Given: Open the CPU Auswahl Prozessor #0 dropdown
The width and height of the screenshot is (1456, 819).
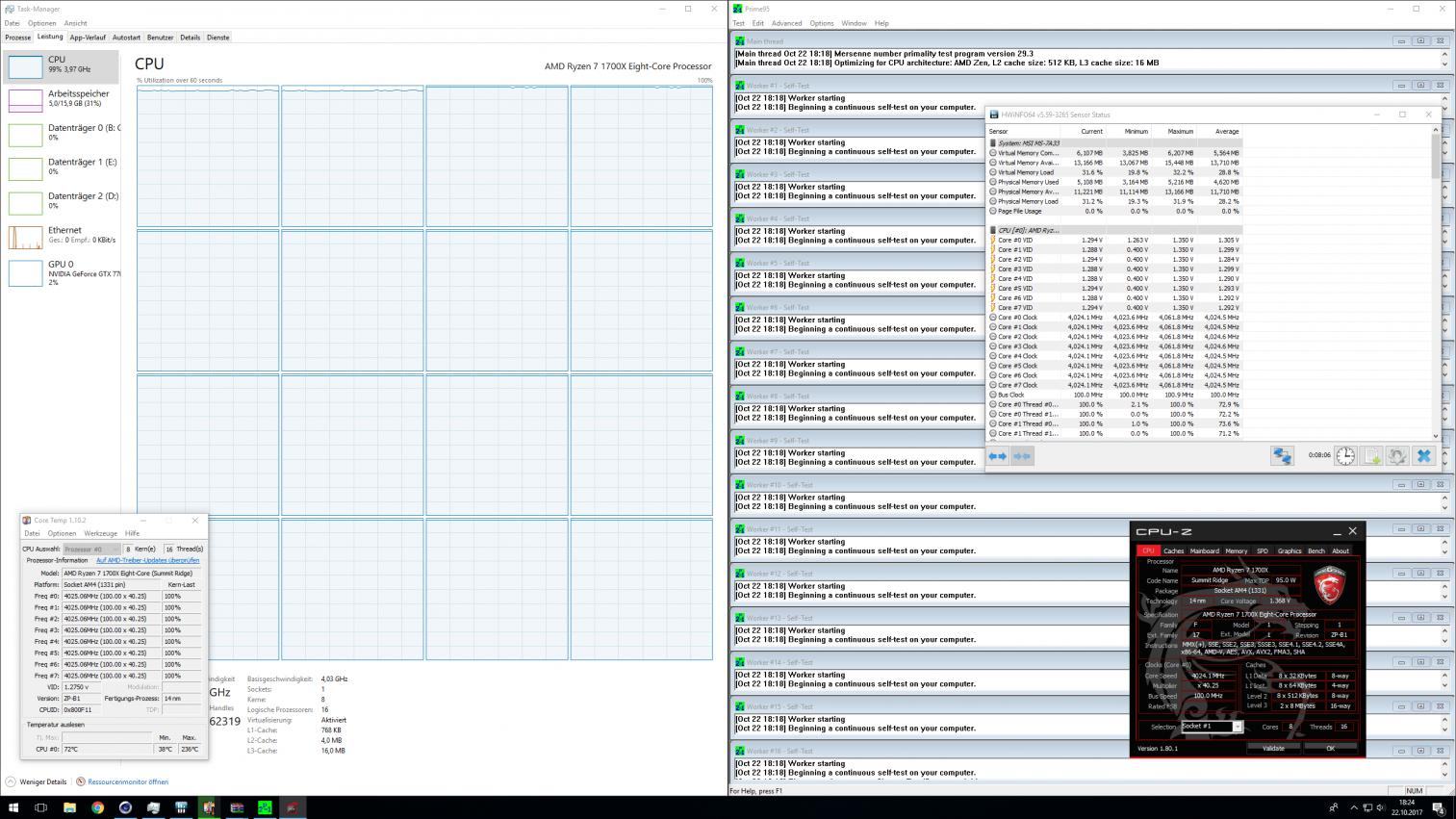Looking at the screenshot, I should pos(91,549).
